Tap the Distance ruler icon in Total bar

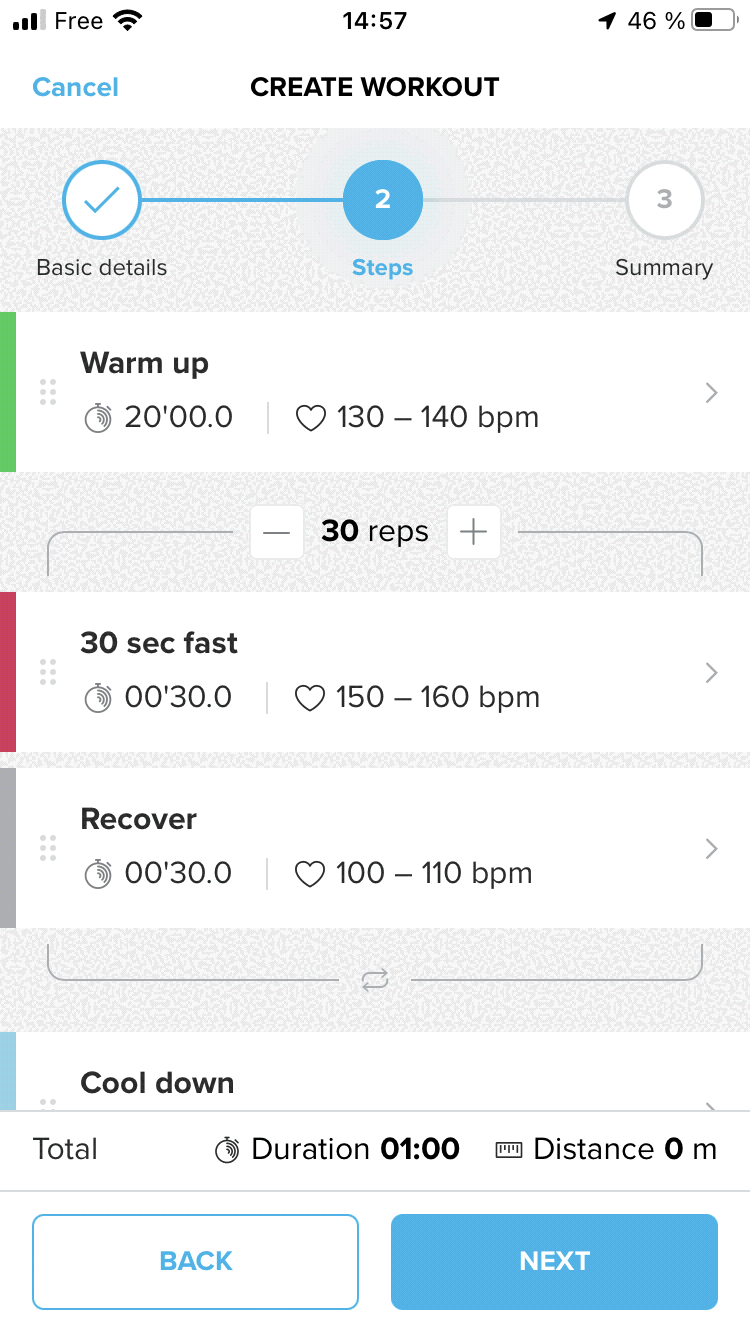[509, 1150]
